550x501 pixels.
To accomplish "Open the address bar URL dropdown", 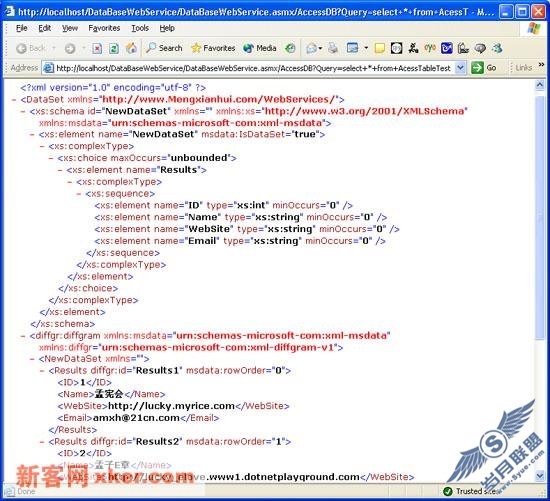I will pyautogui.click(x=461, y=67).
